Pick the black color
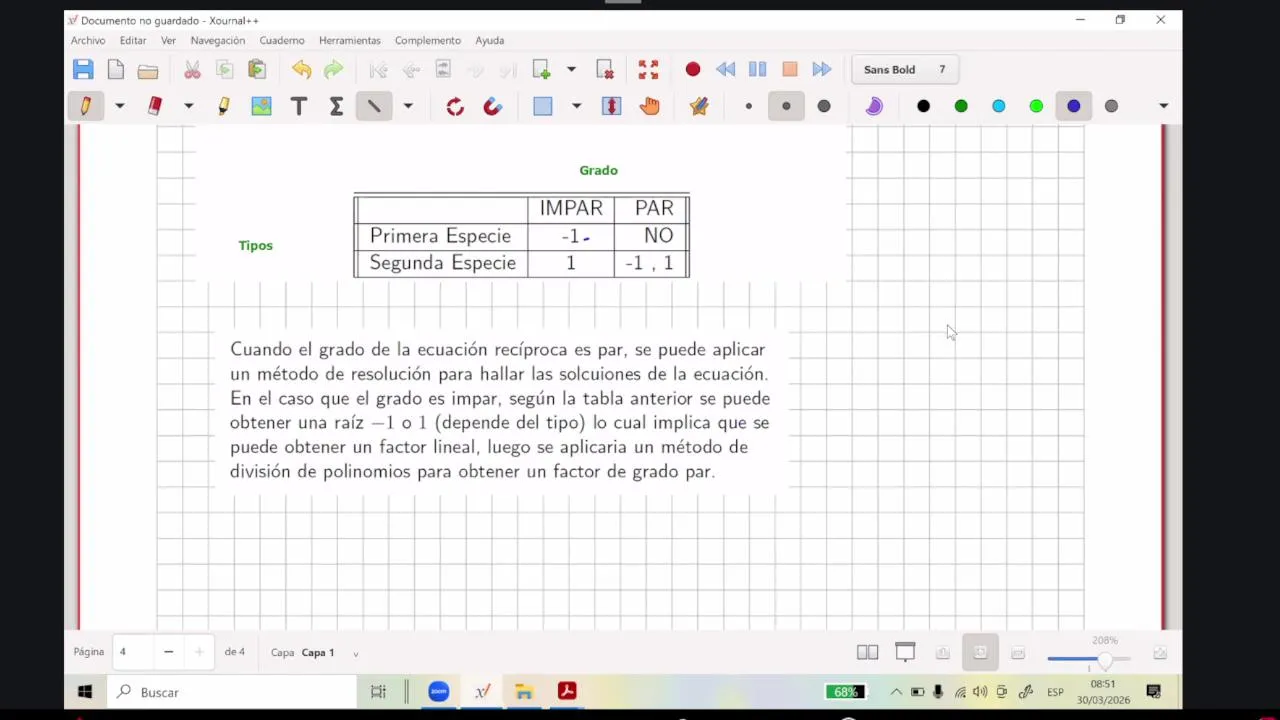1280x720 pixels. tap(923, 106)
